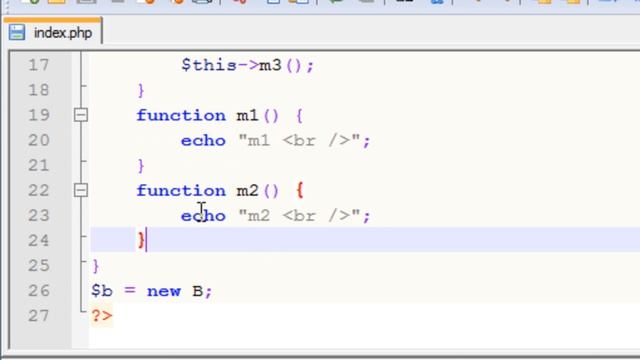The width and height of the screenshot is (640, 360).
Task: Click the red opening brace after m2()
Action: 300,191
